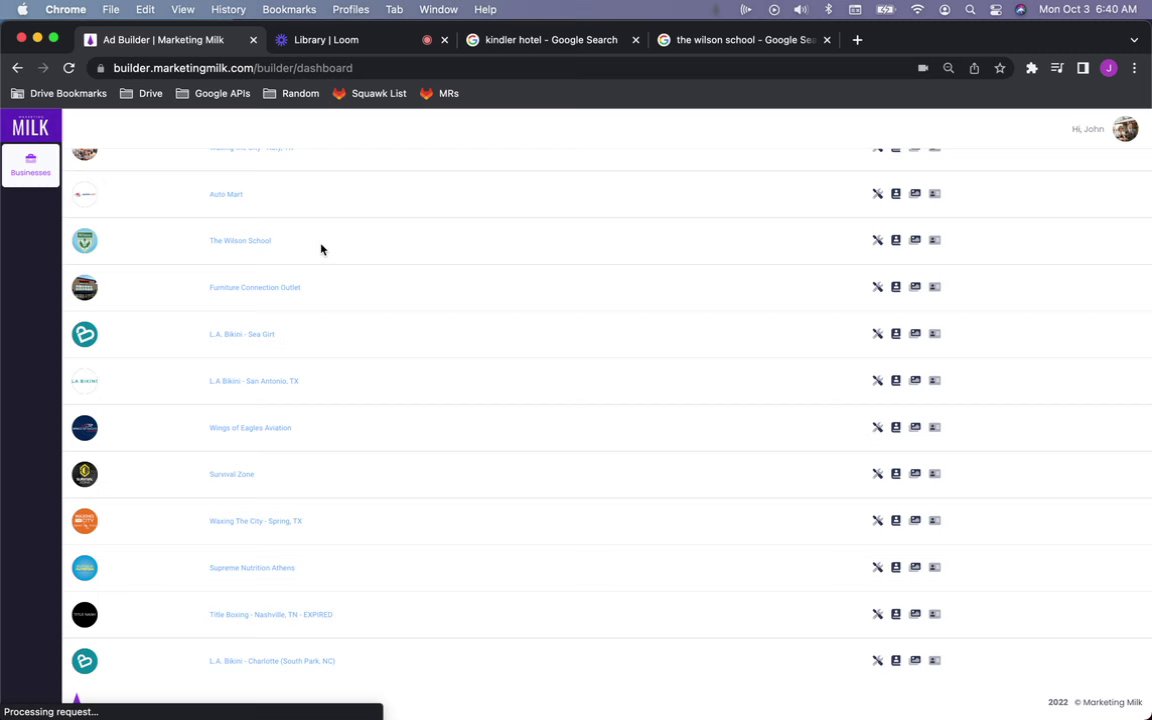
Task: Click images icon for Survival Zone row
Action: coord(915,474)
